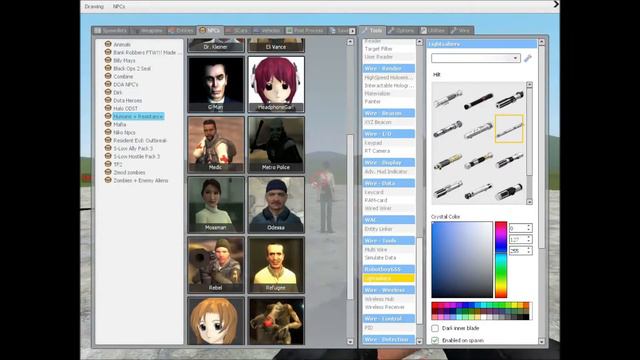
Task: Spawn the Dr. Kleiner NPC icon
Action: click(x=216, y=45)
